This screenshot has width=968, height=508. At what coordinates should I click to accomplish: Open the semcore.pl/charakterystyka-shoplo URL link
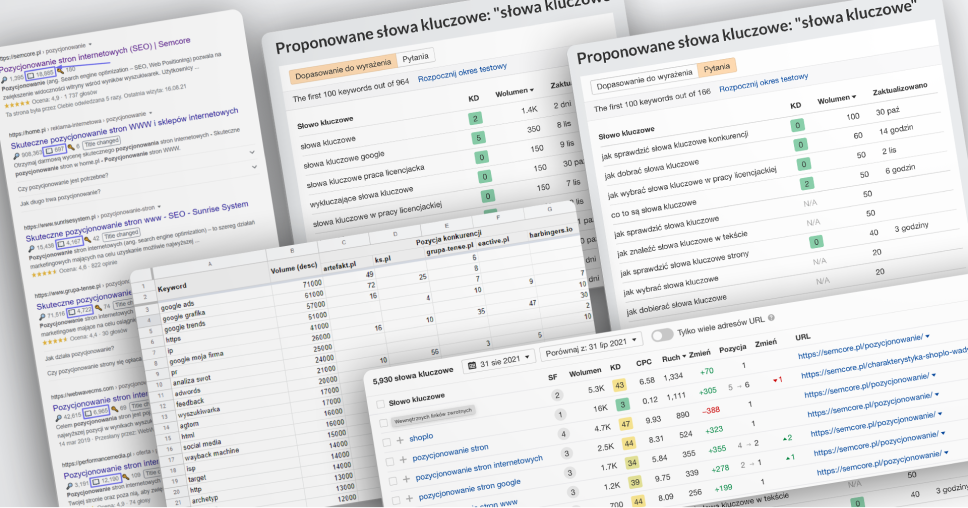tap(884, 362)
